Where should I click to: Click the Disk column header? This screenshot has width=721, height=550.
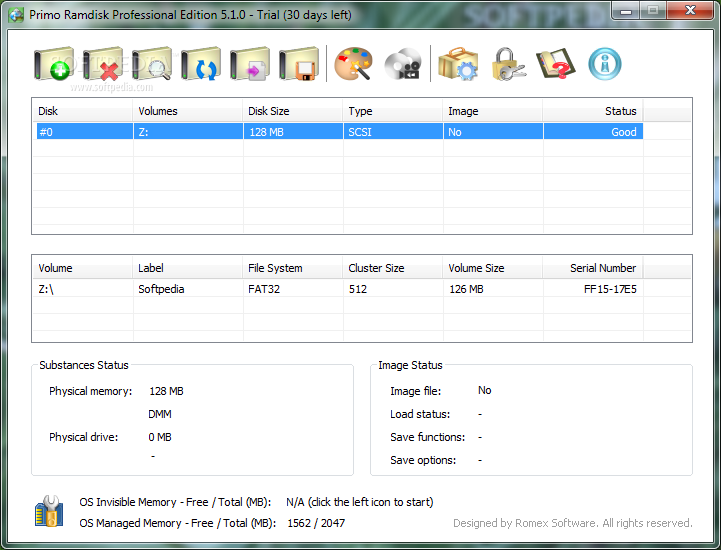pos(83,111)
